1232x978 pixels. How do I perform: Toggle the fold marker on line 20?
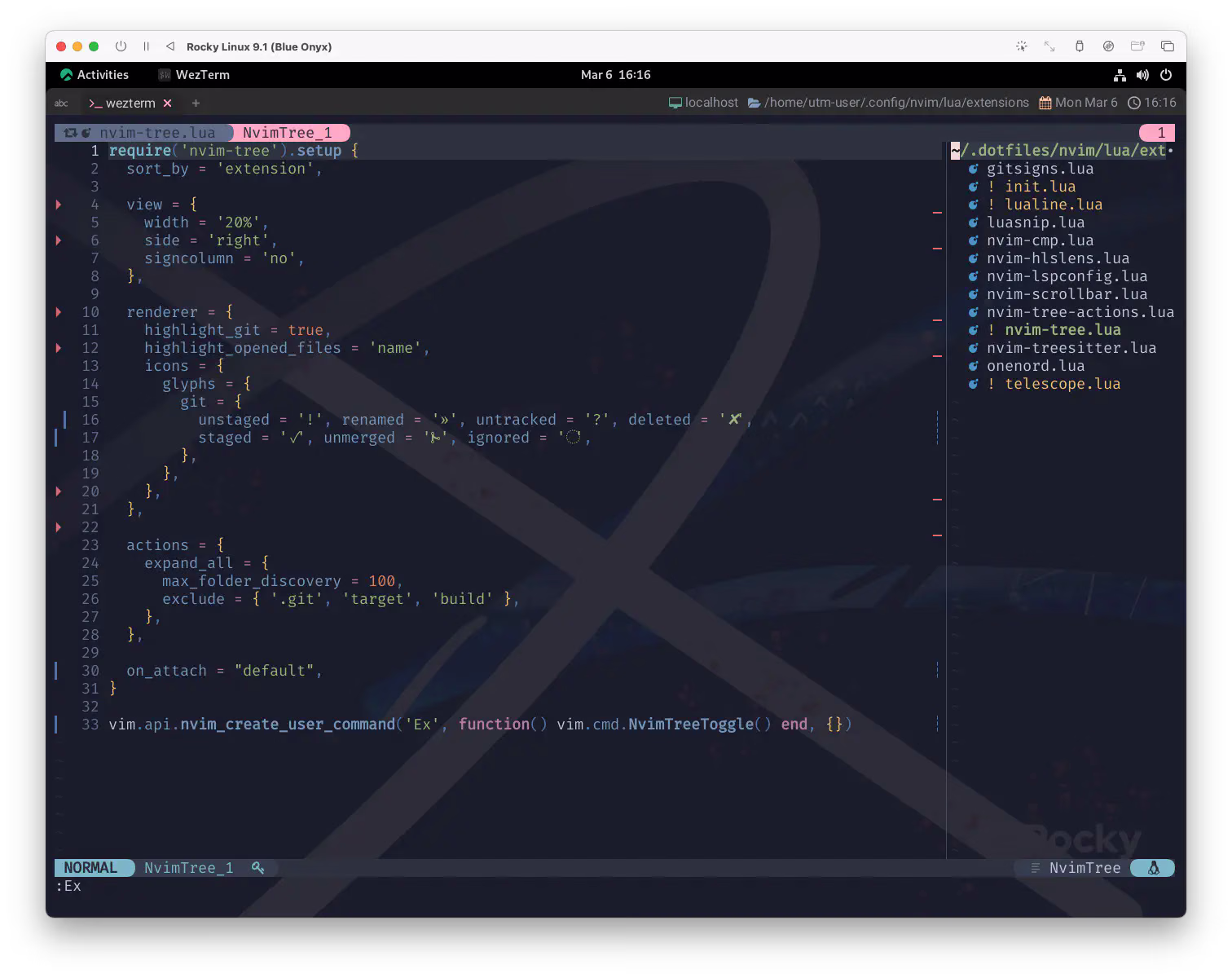point(58,491)
